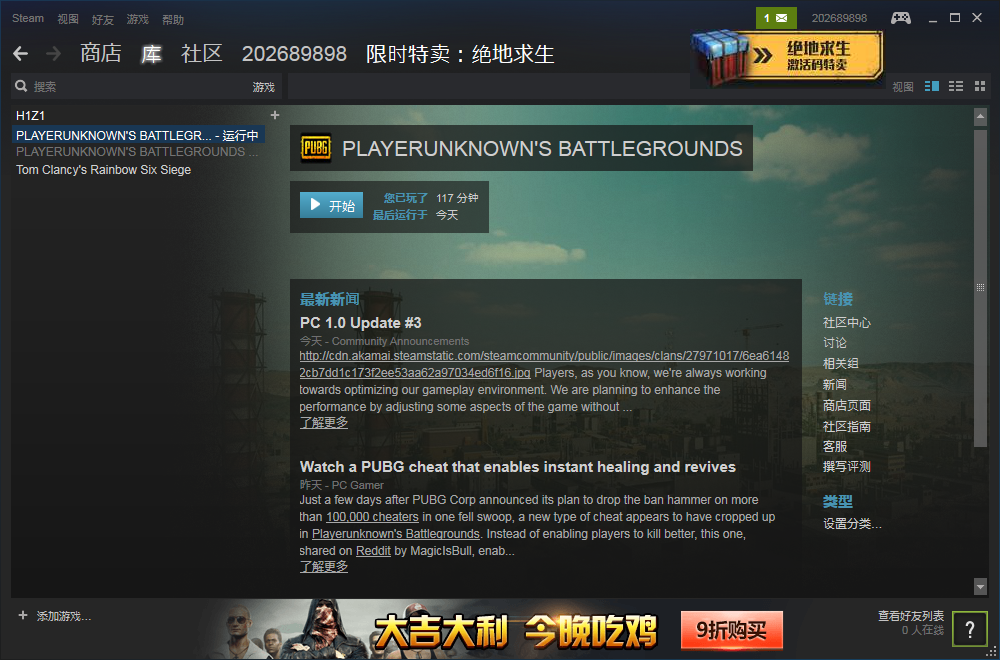
Task: Open 客服 link
Action: tap(835, 446)
